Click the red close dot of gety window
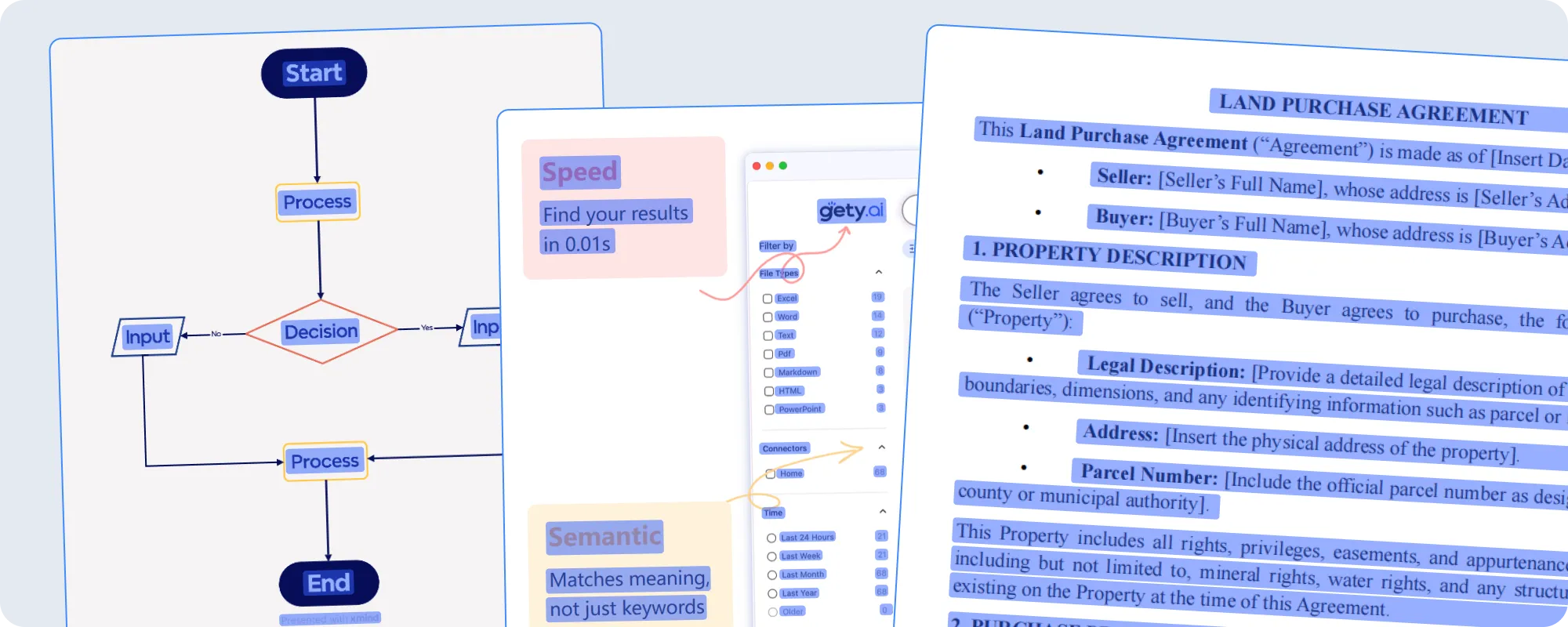 [757, 166]
